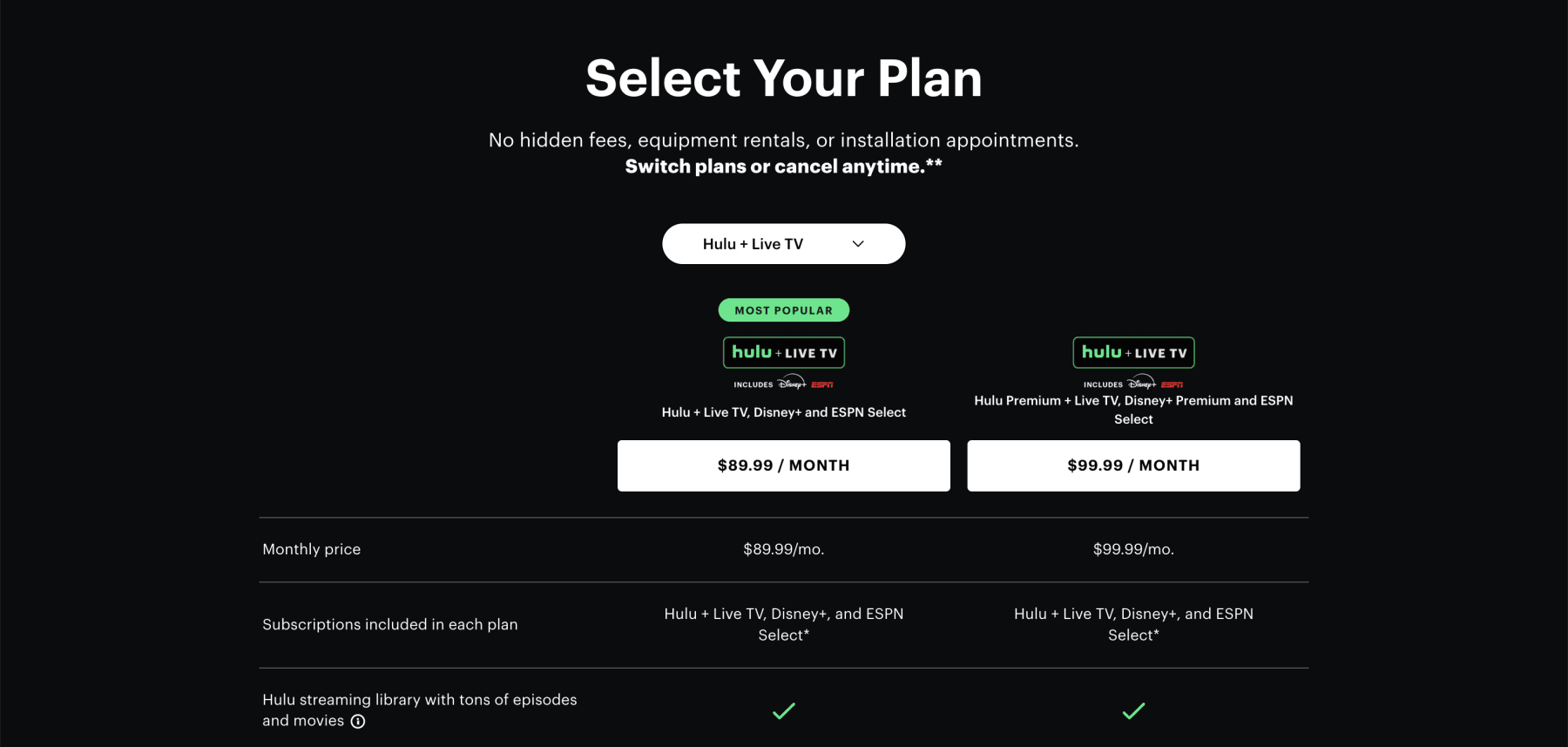The image size is (1568, 747).
Task: Click the Switch plans or cancel anytime text
Action: pyautogui.click(x=783, y=166)
